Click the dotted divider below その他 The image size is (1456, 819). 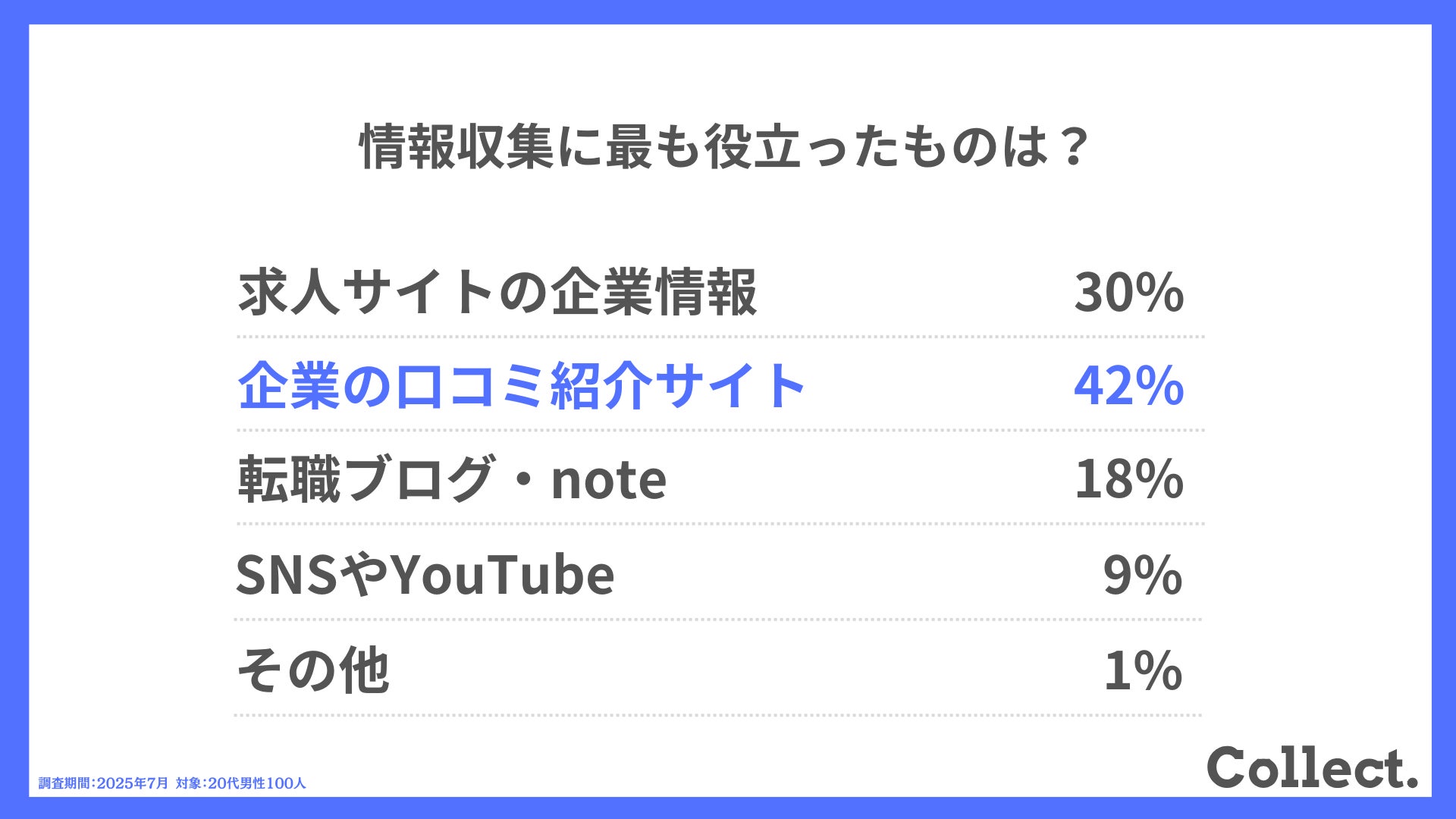[718, 714]
